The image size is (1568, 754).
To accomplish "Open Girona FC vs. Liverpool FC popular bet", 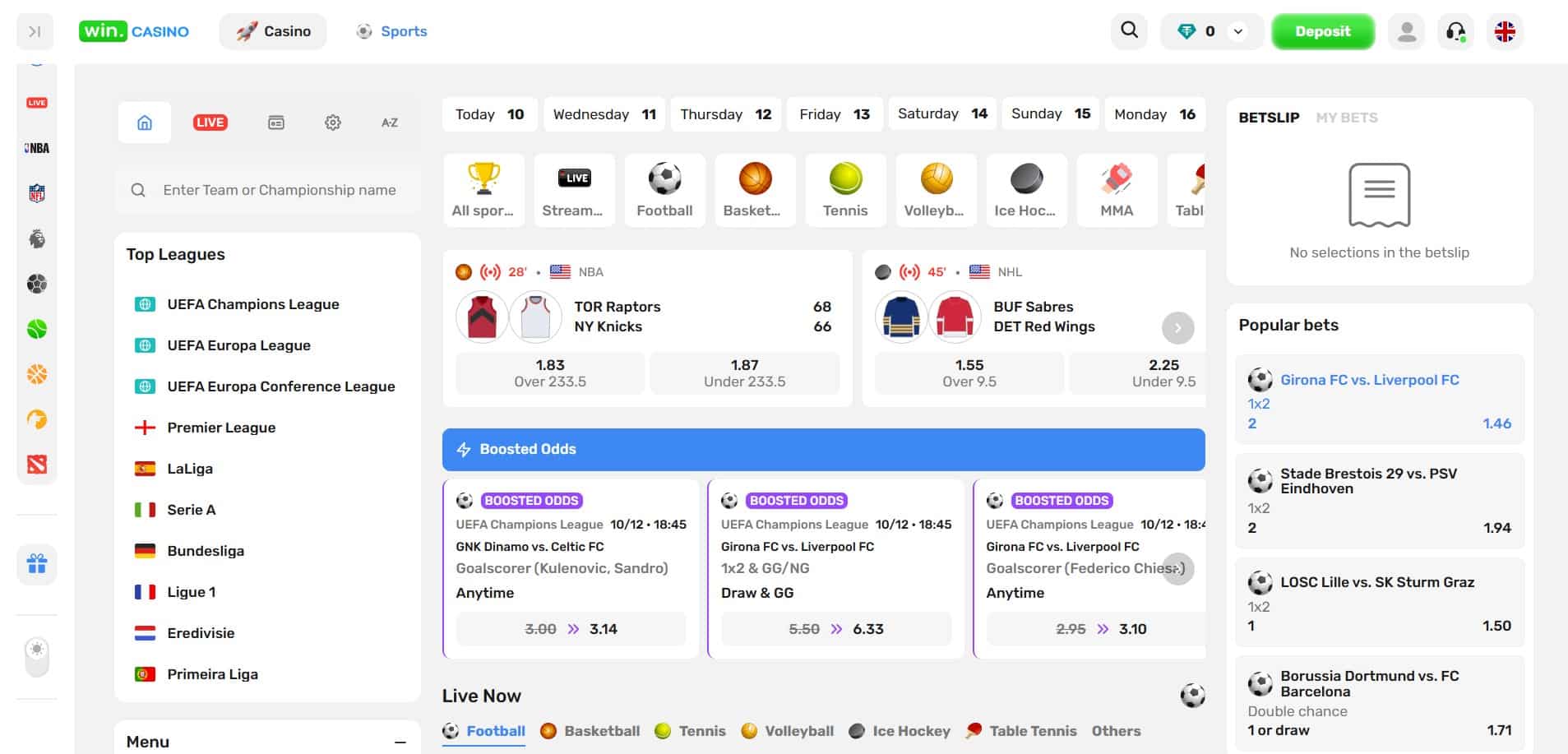I will click(x=1369, y=380).
